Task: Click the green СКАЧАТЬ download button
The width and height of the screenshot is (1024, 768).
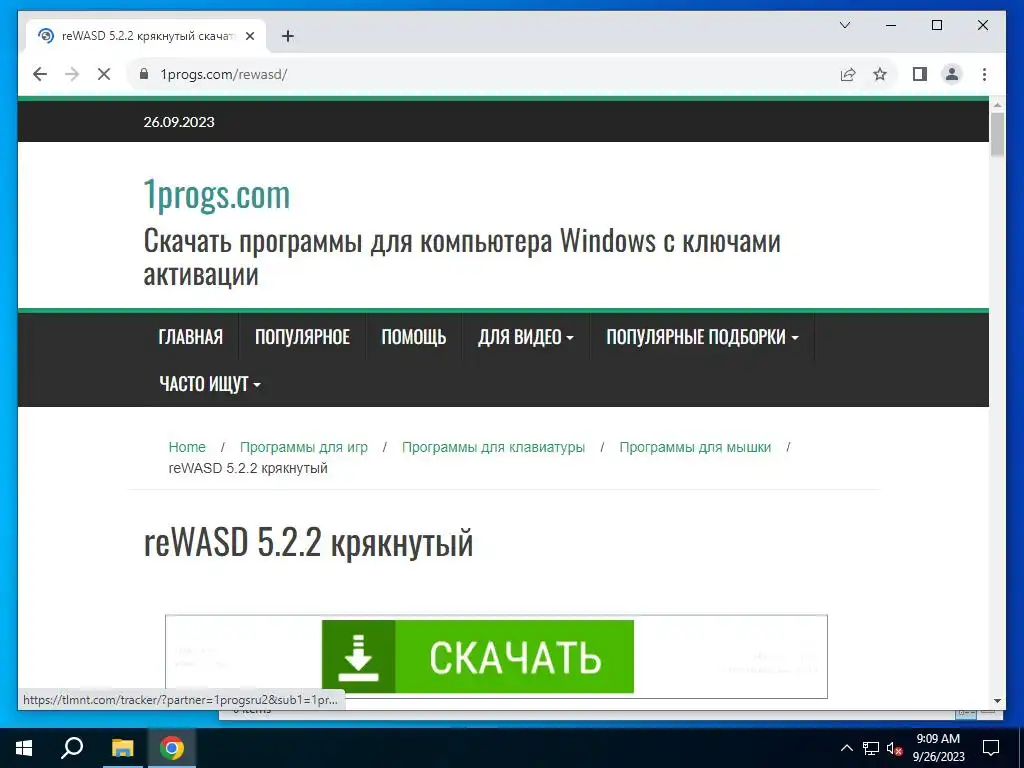Action: (x=478, y=656)
